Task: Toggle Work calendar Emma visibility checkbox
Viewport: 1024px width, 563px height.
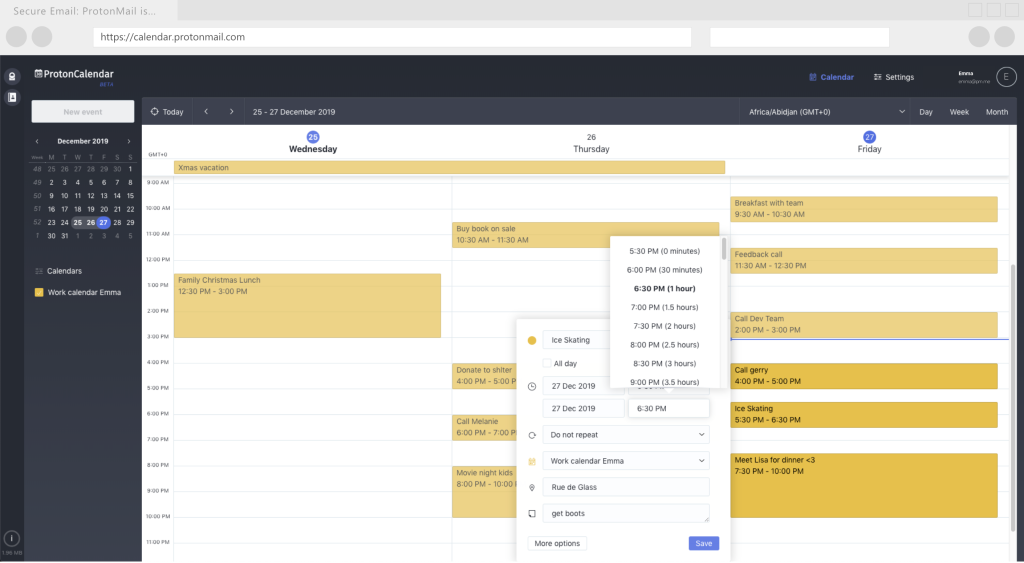Action: pyautogui.click(x=39, y=292)
